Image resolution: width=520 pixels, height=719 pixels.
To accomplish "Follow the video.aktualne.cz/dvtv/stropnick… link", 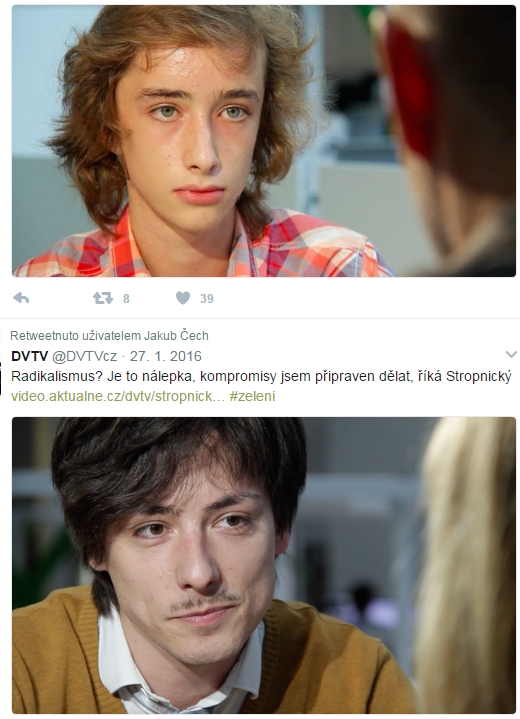I will pos(118,396).
